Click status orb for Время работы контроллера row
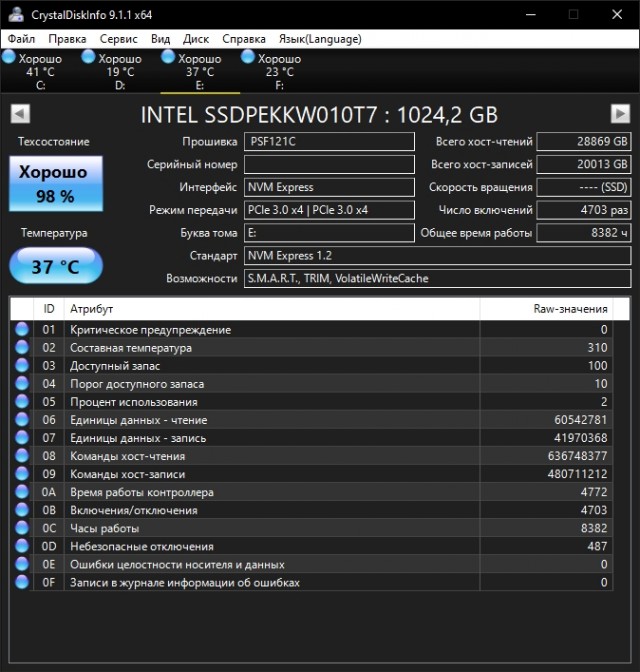This screenshot has height=672, width=640. 22,492
